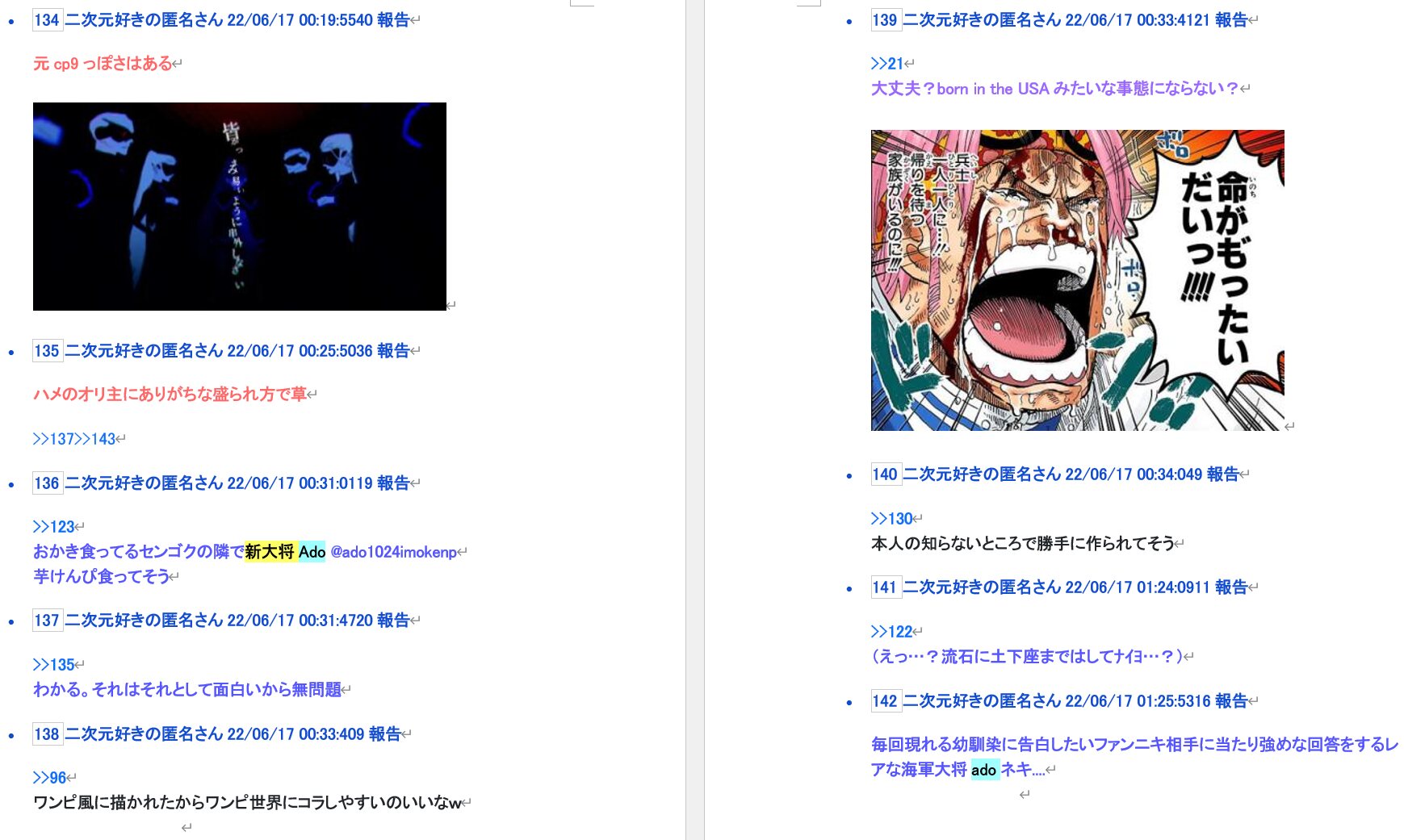Click text 芋けんぴ食ってそう

[102, 577]
